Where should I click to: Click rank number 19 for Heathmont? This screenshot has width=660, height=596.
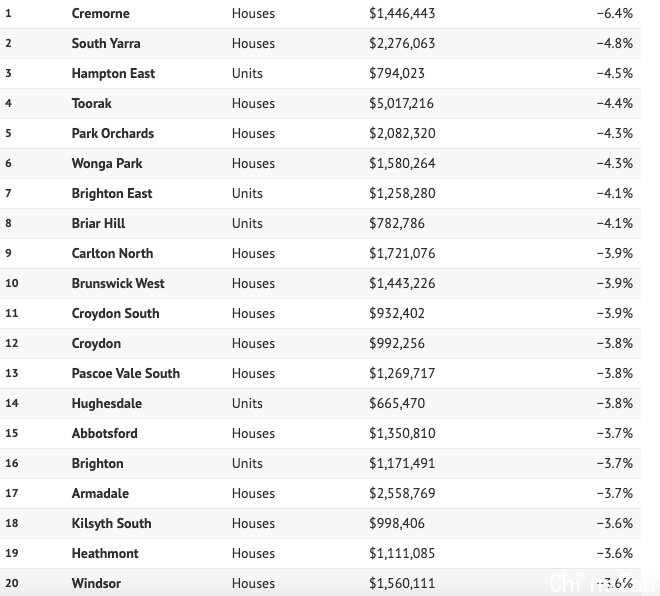click(x=12, y=553)
